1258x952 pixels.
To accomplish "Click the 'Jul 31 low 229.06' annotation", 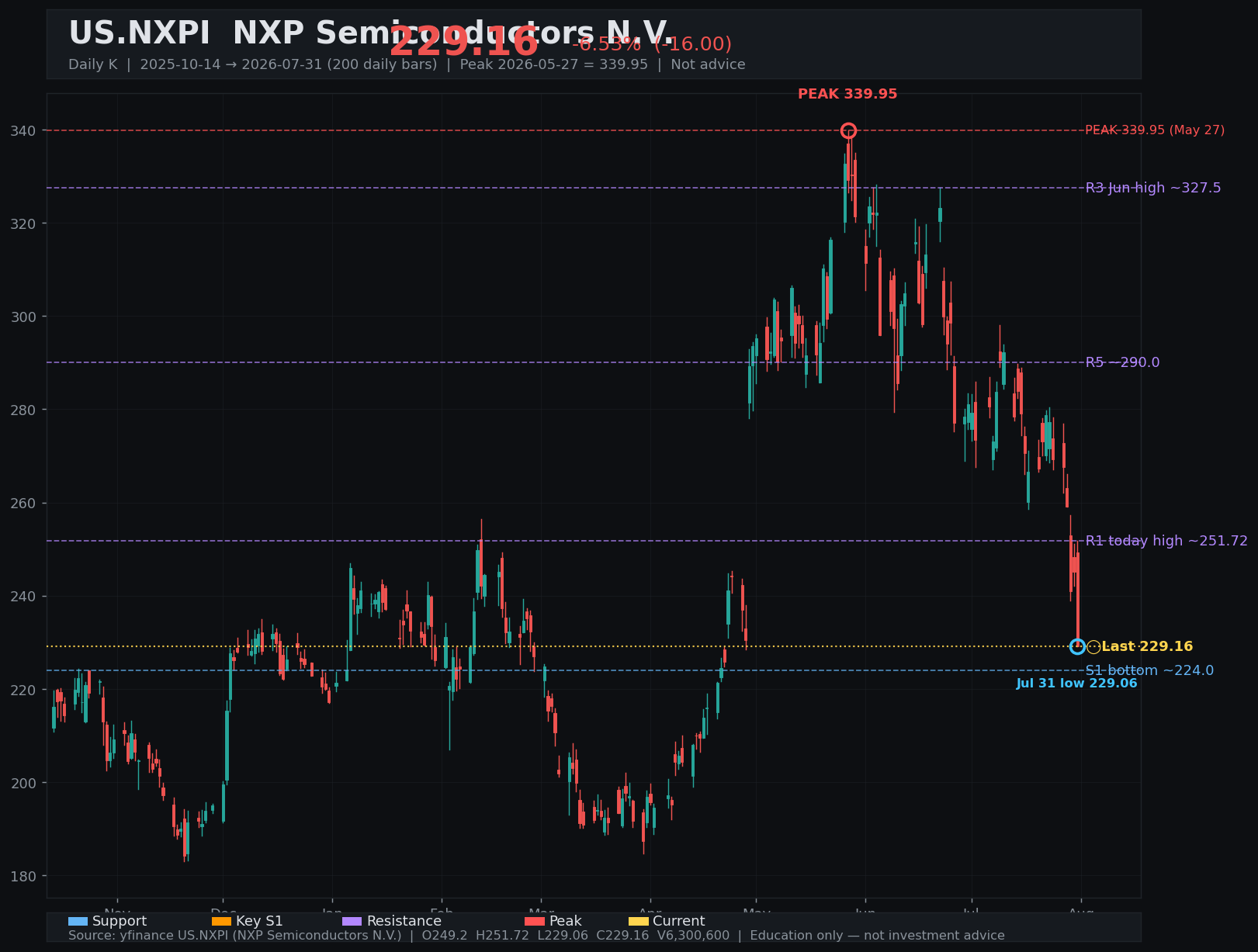I will (1077, 684).
